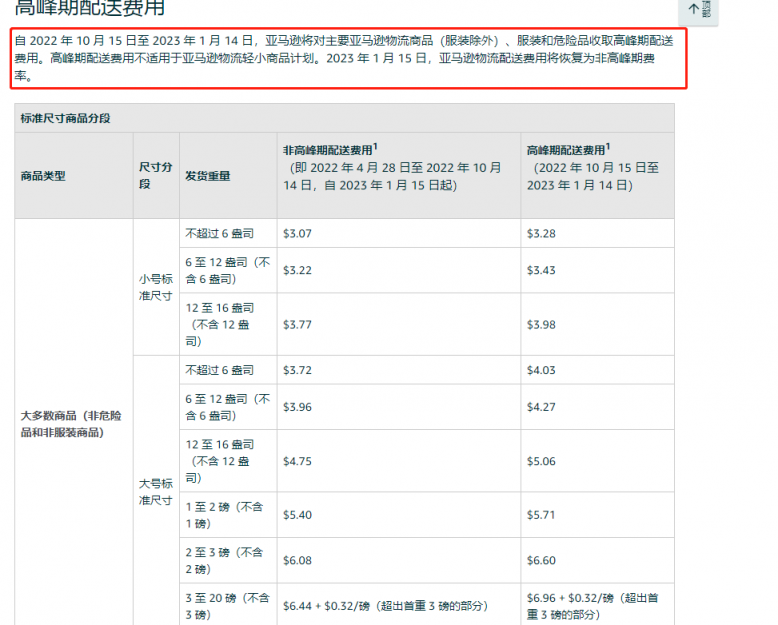Select the $6.08 fee cell
The width and height of the screenshot is (778, 625).
coord(398,560)
